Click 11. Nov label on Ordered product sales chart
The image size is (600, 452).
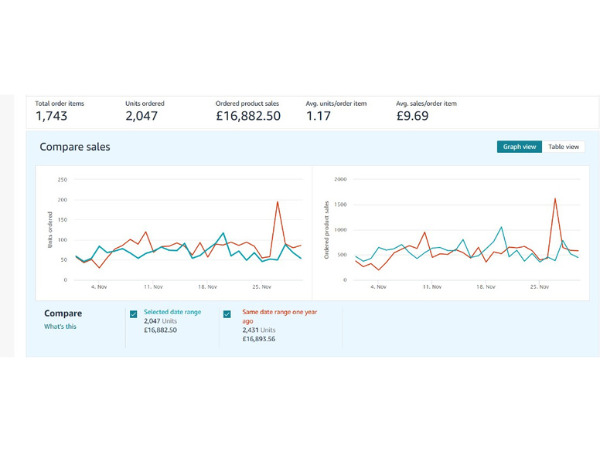pyautogui.click(x=433, y=286)
